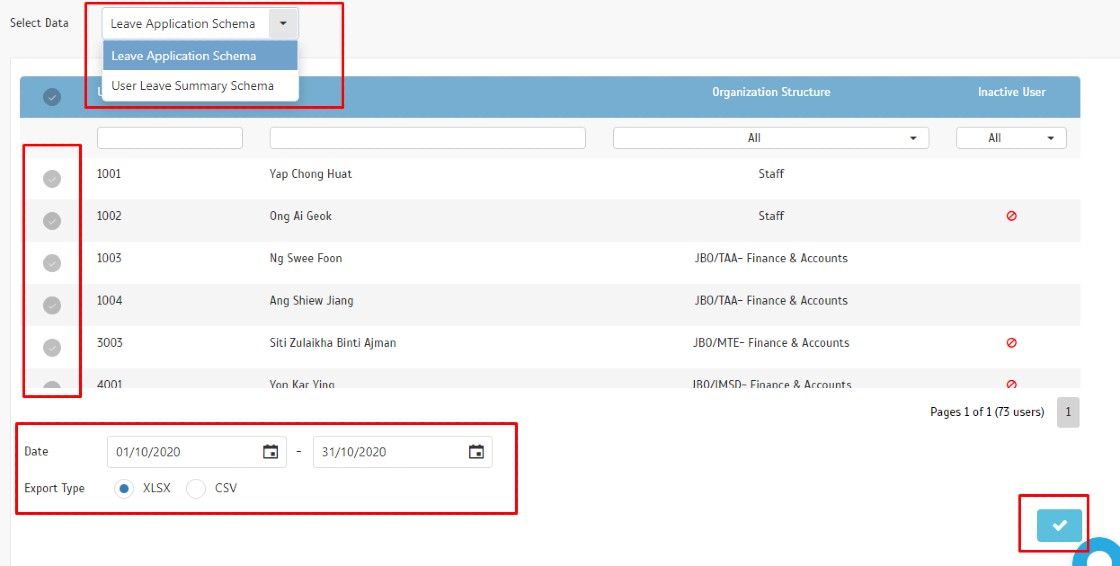The height and width of the screenshot is (566, 1120).
Task: Choose Leave Application Schema option
Action: pyautogui.click(x=200, y=56)
